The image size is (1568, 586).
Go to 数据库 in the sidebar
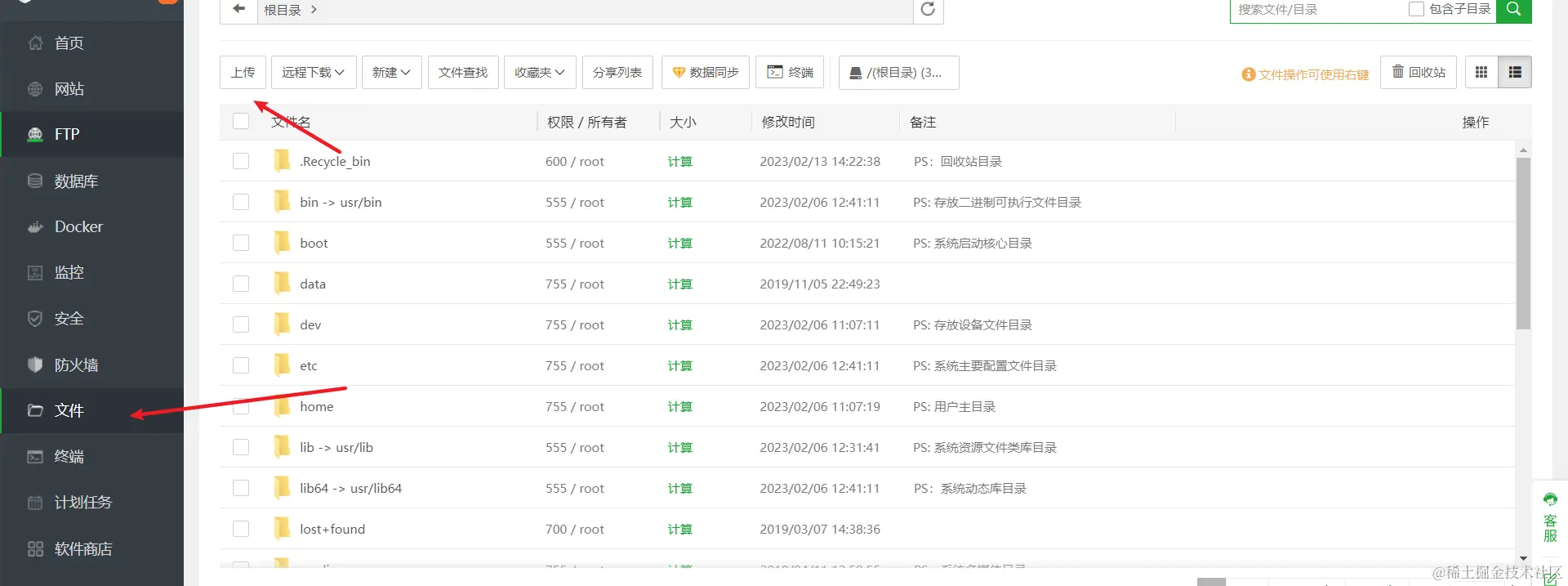click(x=76, y=181)
